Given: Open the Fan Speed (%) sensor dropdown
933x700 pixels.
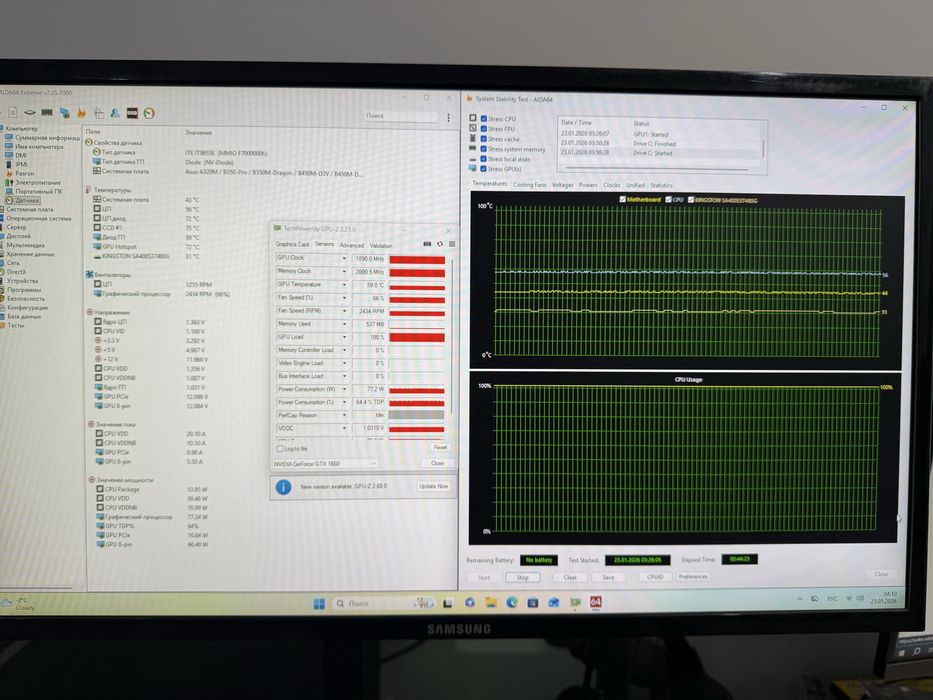Looking at the screenshot, I should [x=344, y=298].
